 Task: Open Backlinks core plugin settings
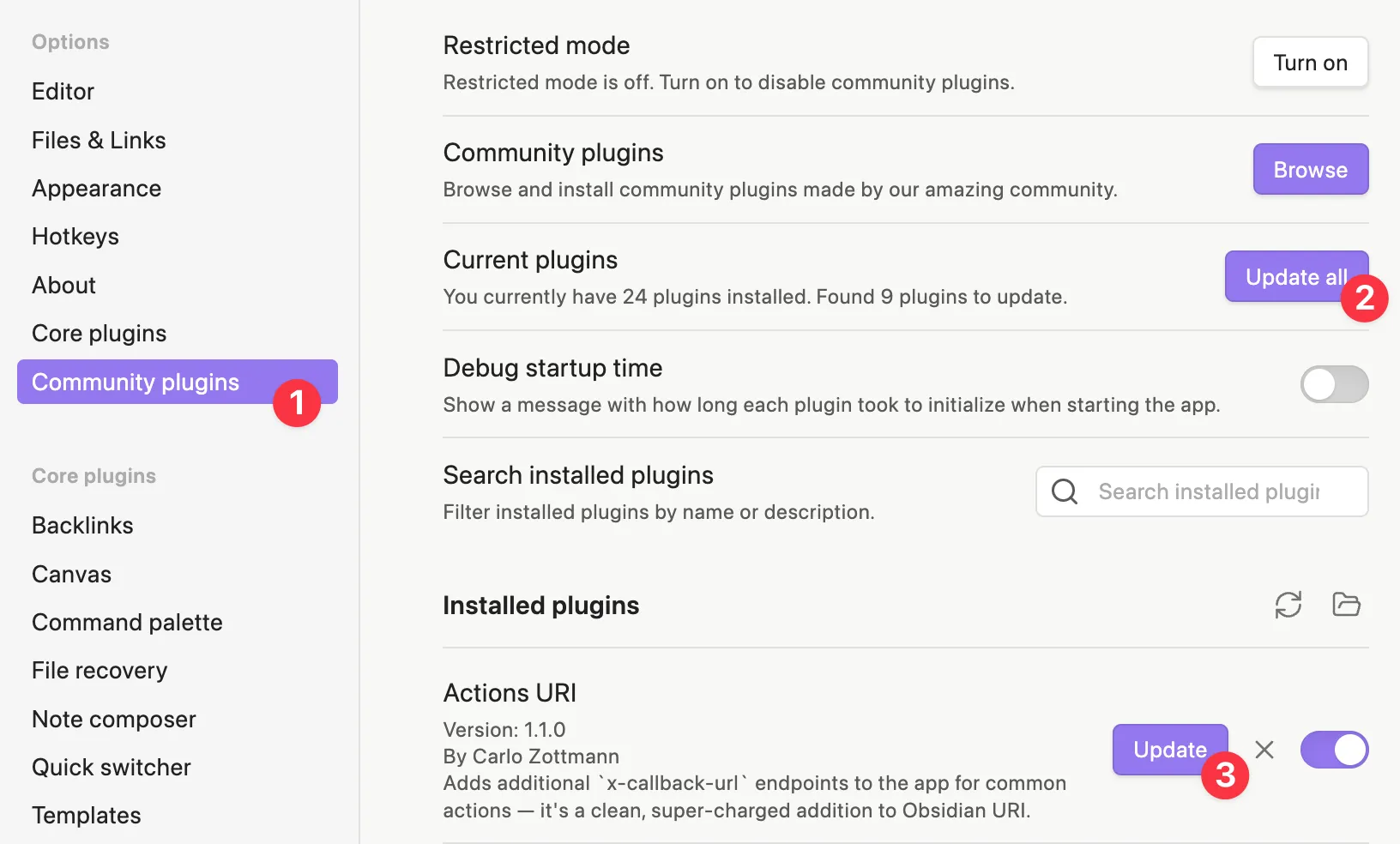[x=81, y=525]
